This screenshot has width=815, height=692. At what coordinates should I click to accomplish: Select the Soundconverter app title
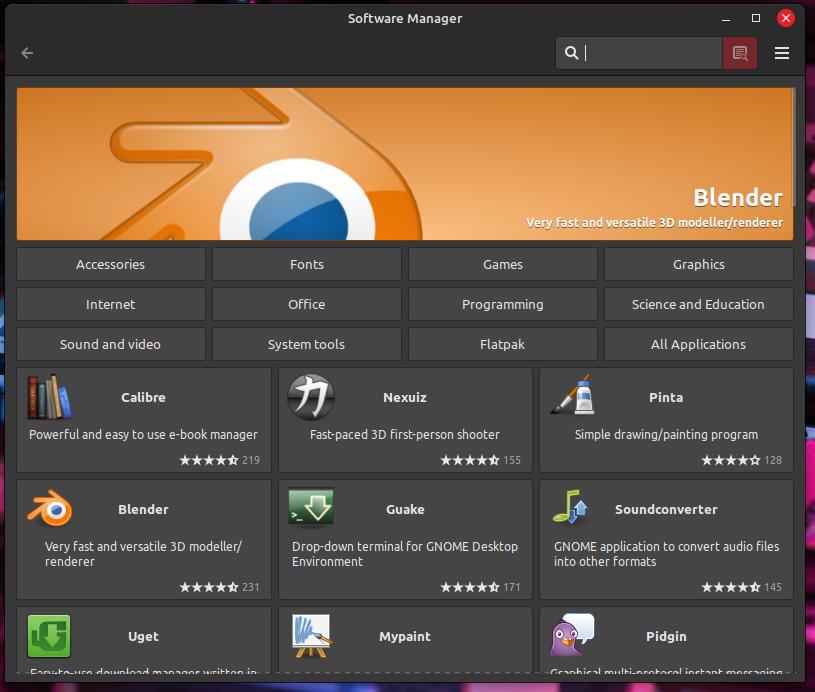pos(666,509)
